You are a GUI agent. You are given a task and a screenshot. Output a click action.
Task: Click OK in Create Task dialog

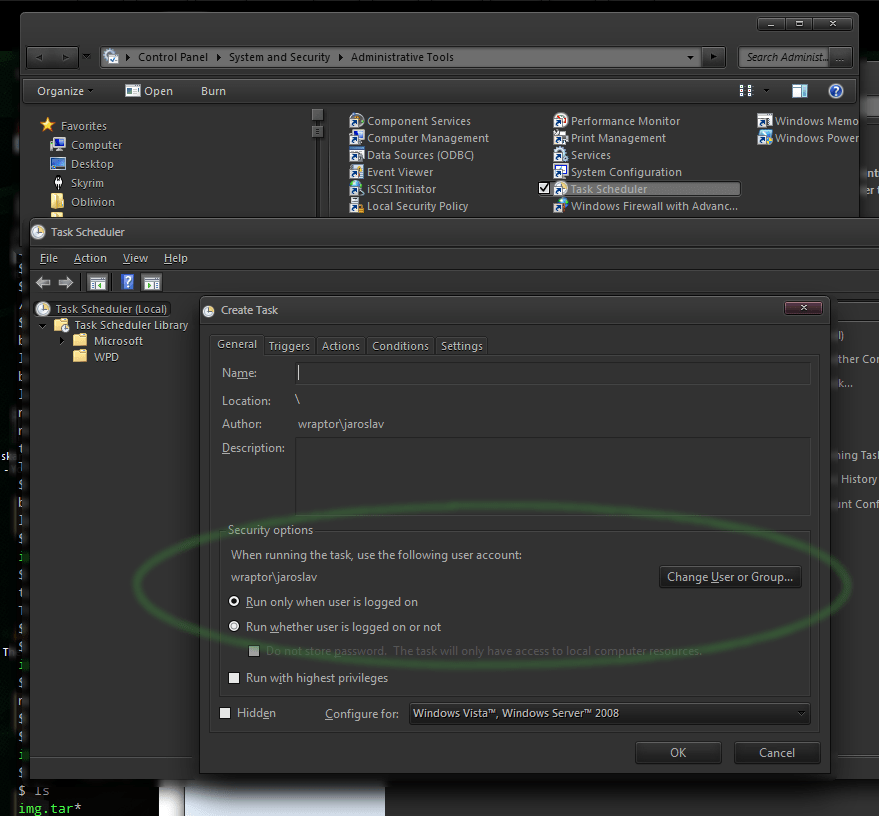tap(678, 752)
